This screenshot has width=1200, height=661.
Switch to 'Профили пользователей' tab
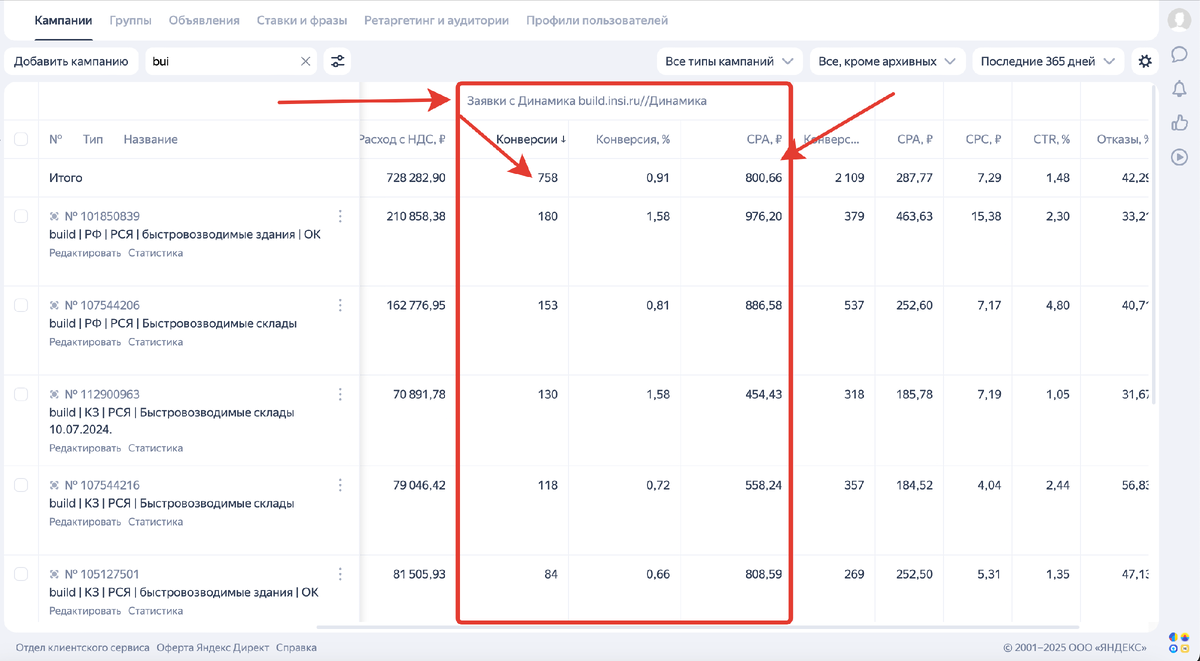tap(597, 20)
